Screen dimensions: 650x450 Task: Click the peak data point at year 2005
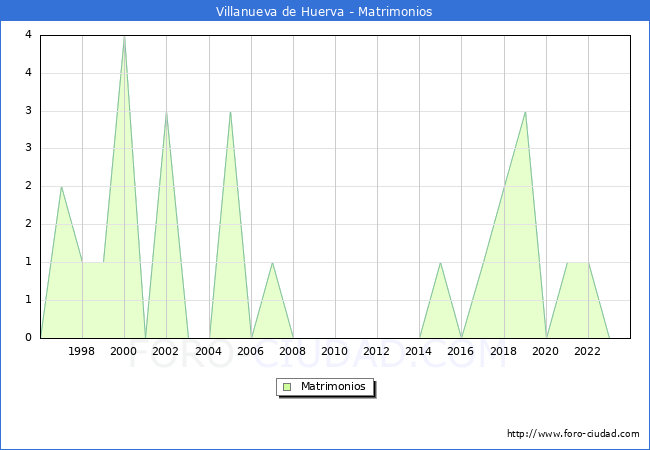(x=230, y=112)
